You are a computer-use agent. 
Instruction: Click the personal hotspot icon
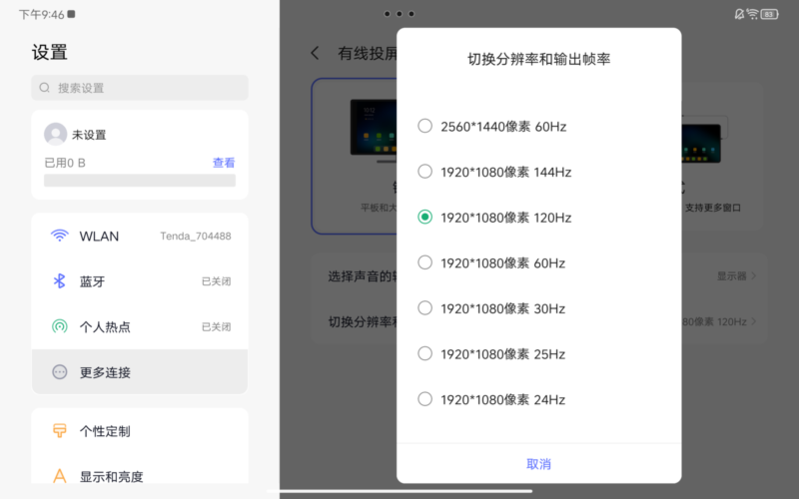(60, 327)
